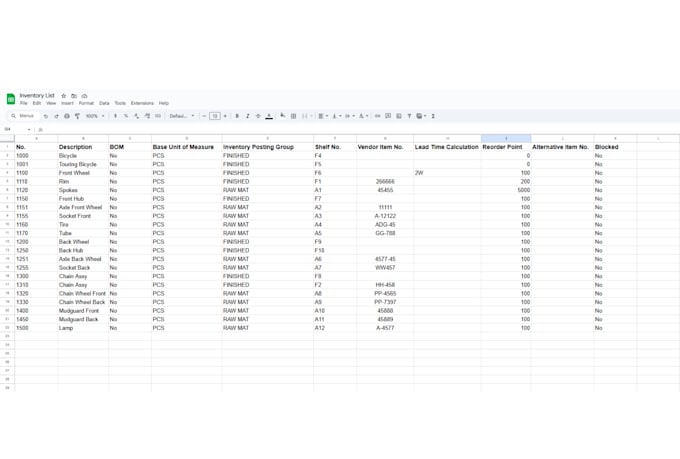The image size is (680, 459).
Task: Select the Paint format tool
Action: click(x=77, y=116)
